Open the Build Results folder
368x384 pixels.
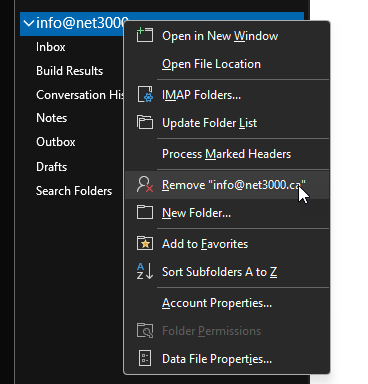[69, 71]
